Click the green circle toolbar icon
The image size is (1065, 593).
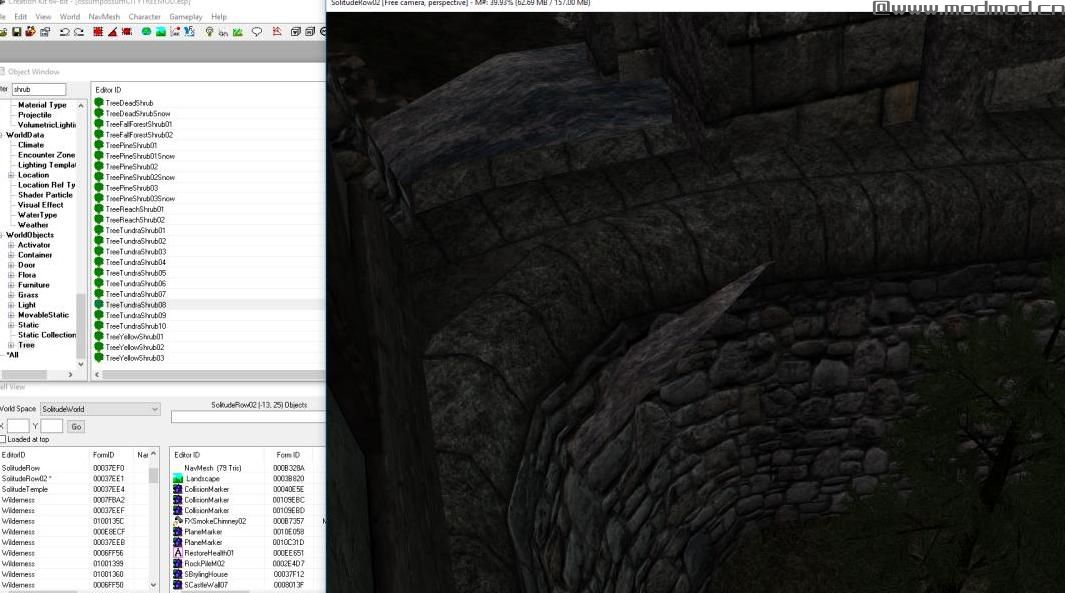coord(146,32)
